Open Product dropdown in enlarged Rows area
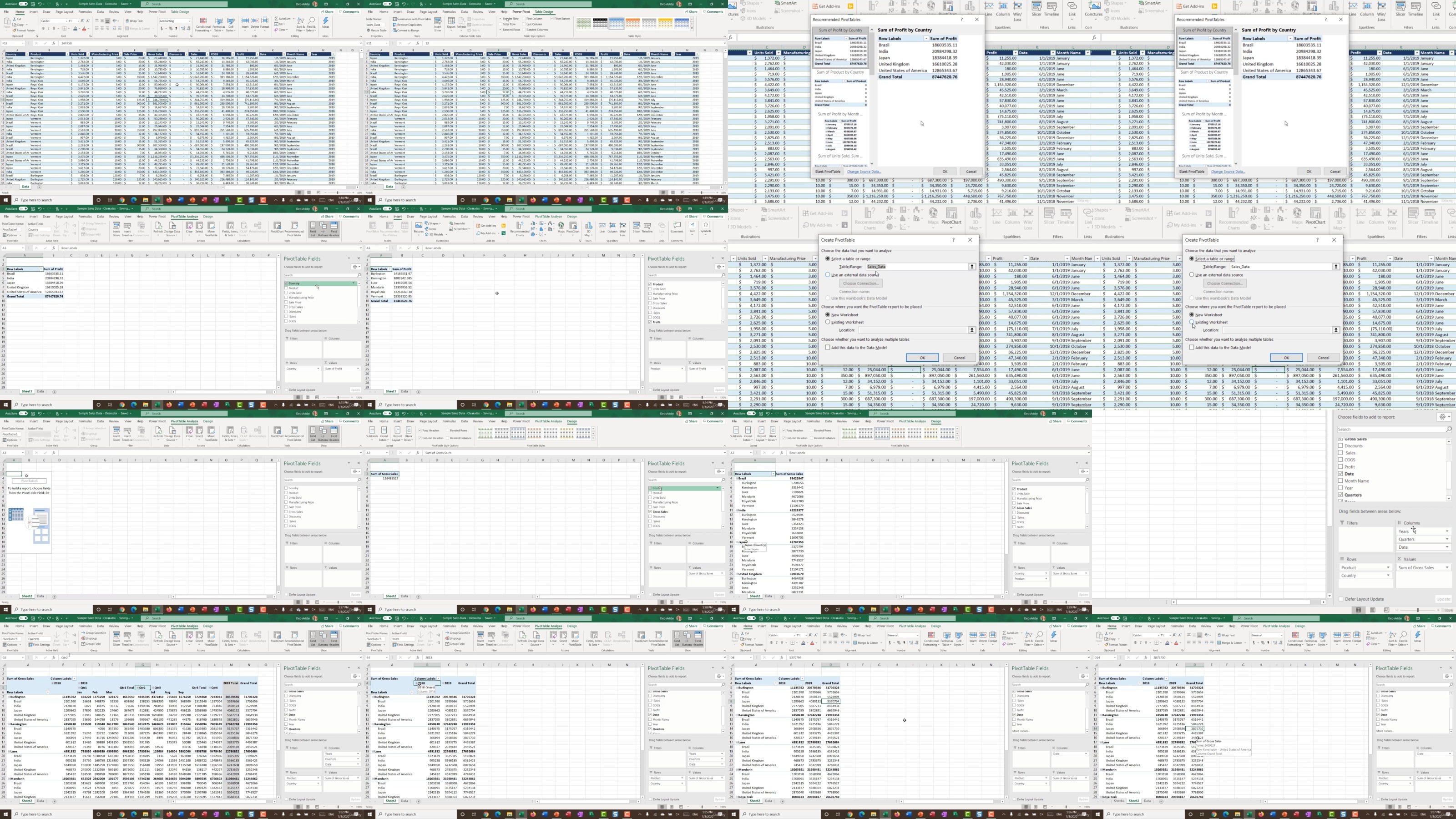1456x819 pixels. click(1388, 567)
